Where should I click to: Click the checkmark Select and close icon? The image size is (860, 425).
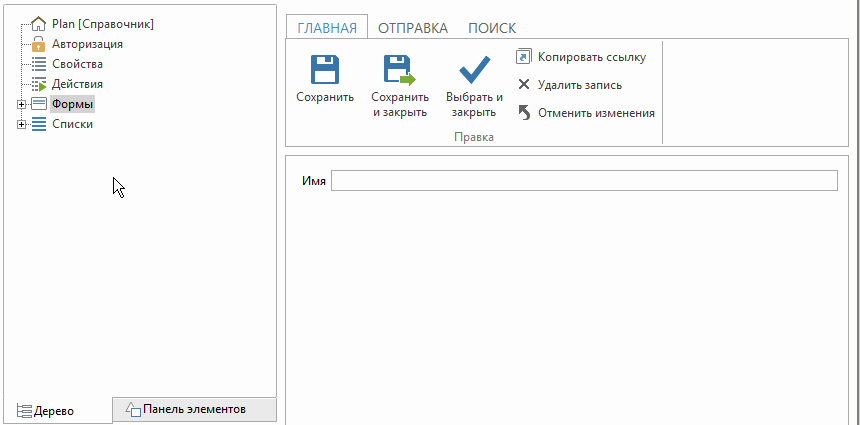[473, 70]
